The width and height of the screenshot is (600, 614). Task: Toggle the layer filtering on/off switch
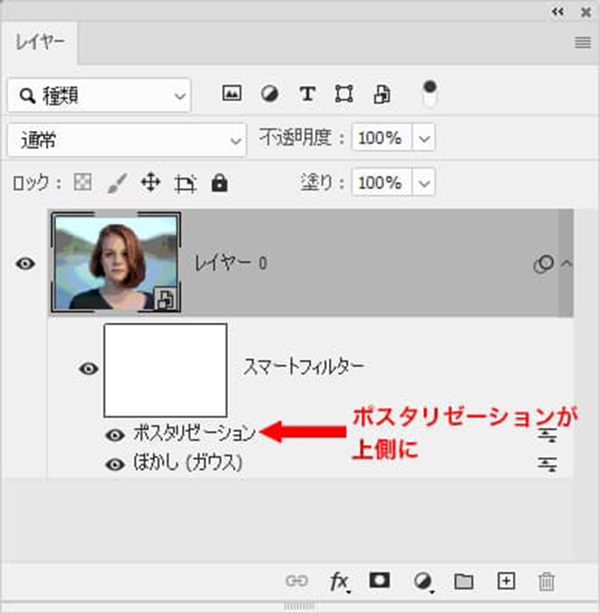point(430,94)
